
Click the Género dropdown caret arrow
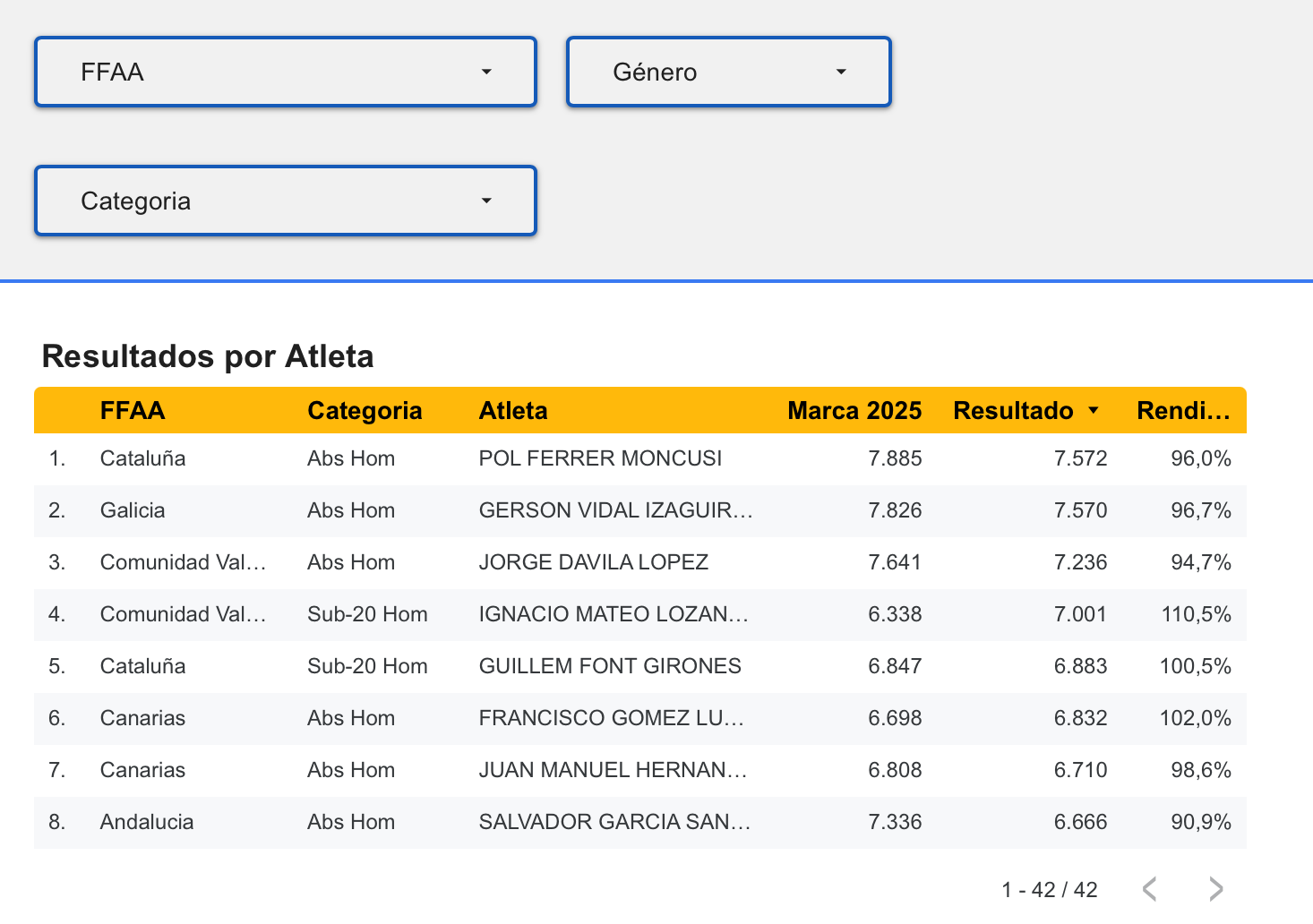pyautogui.click(x=841, y=72)
